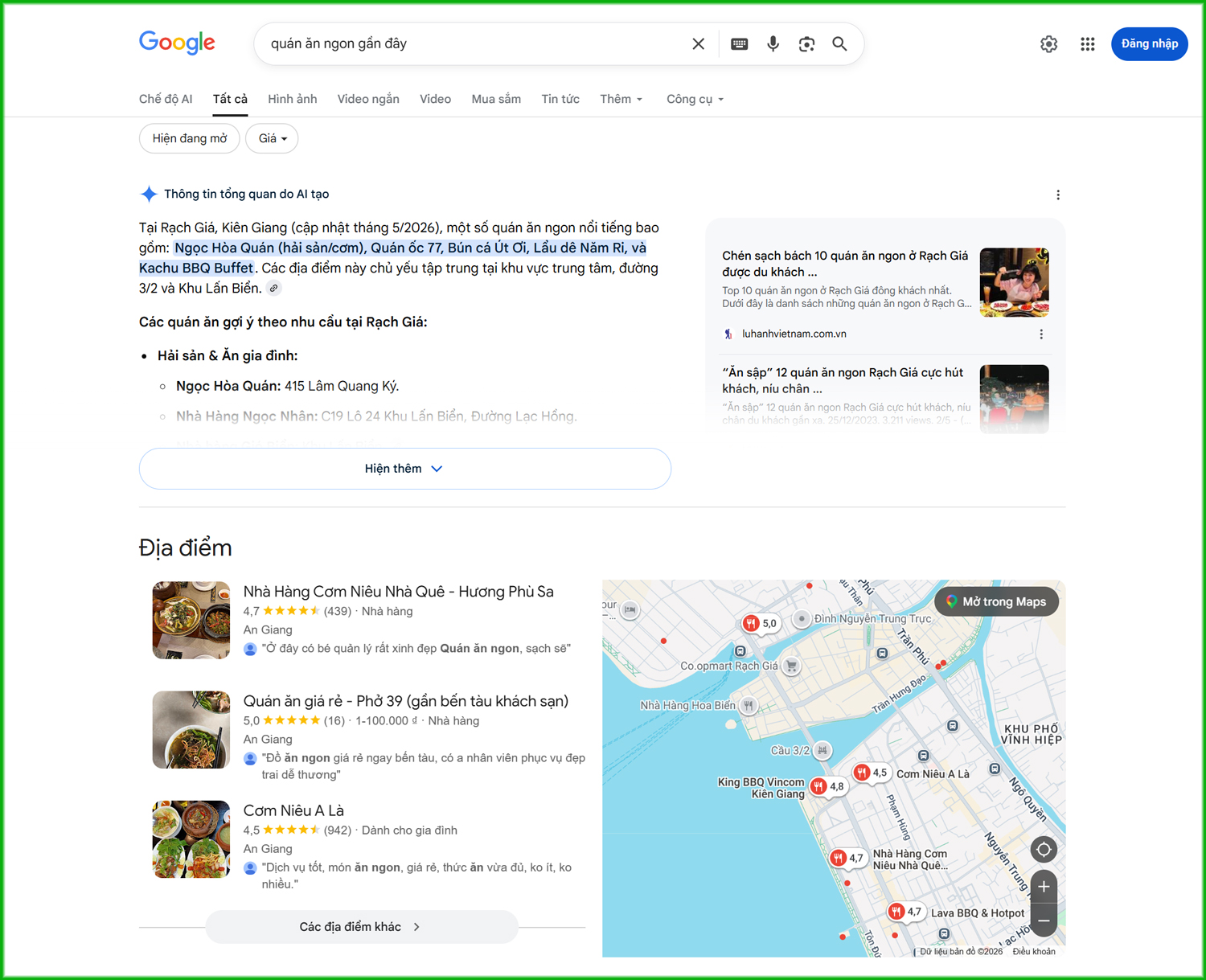Open the Video ngắn tab
This screenshot has height=980, width=1206.
pos(368,99)
